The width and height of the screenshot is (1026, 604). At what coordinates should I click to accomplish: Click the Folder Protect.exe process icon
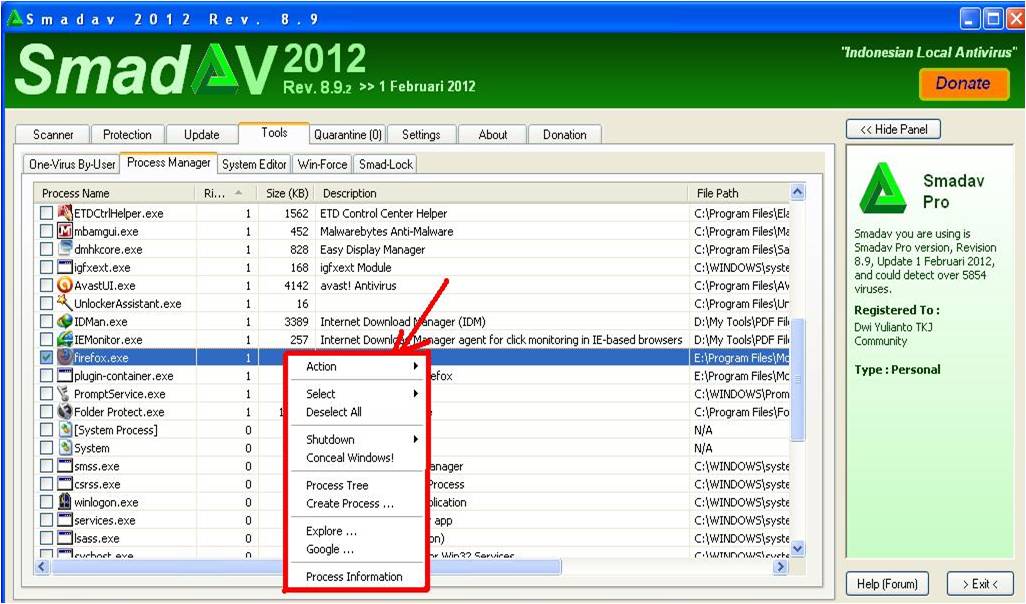(x=65, y=411)
